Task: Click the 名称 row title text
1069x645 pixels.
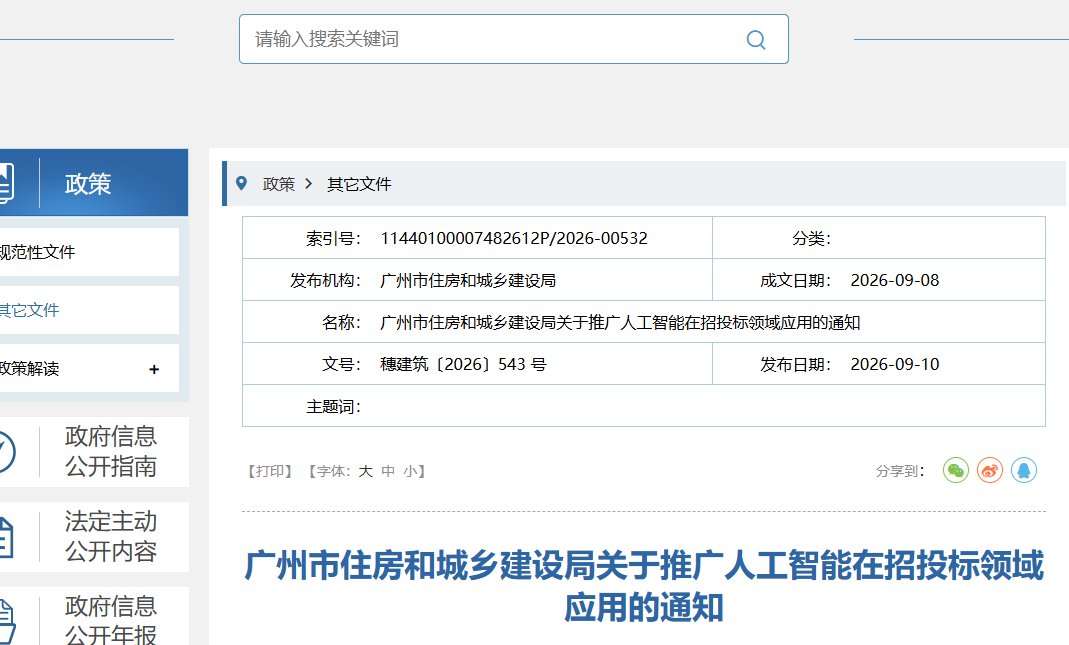Action: [x=620, y=322]
